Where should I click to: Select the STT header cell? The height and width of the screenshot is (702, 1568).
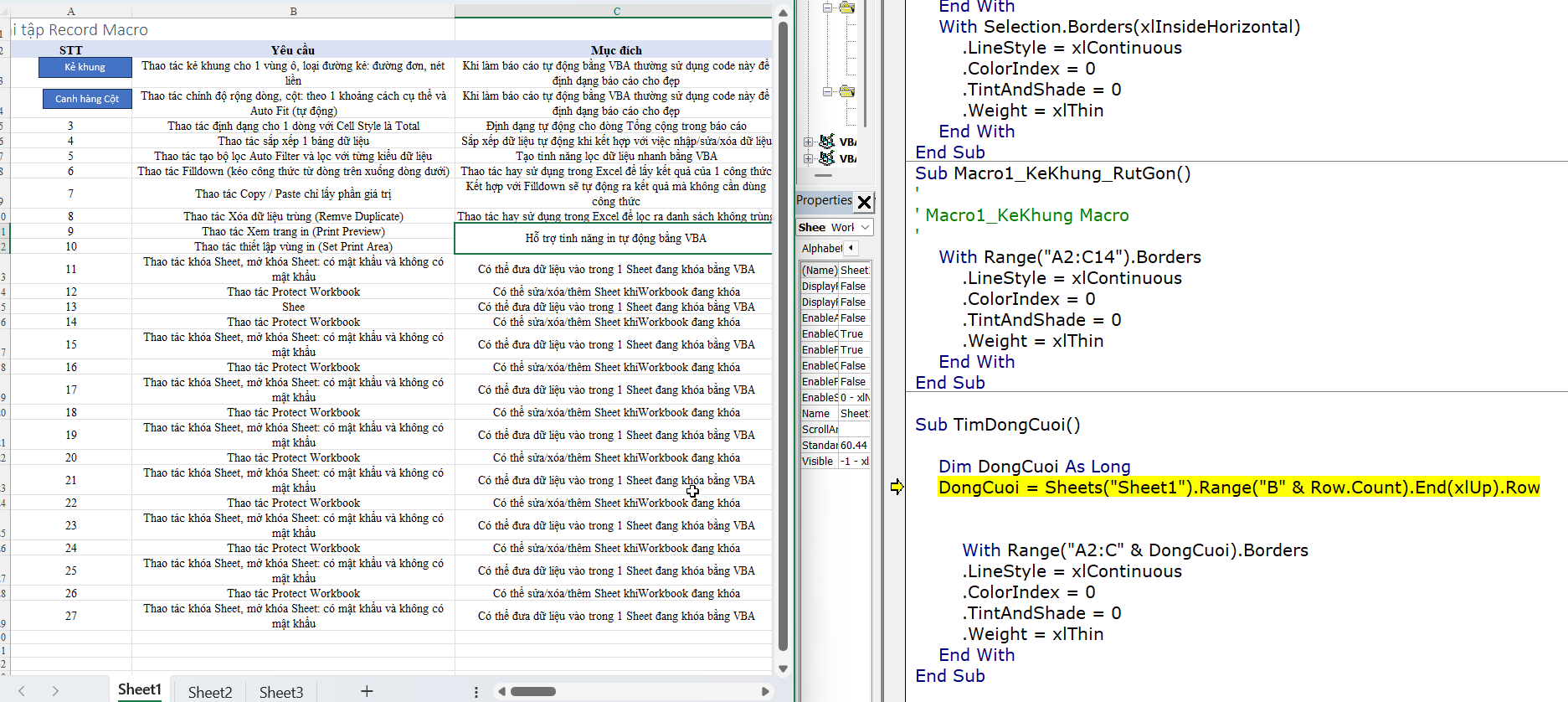pyautogui.click(x=71, y=50)
